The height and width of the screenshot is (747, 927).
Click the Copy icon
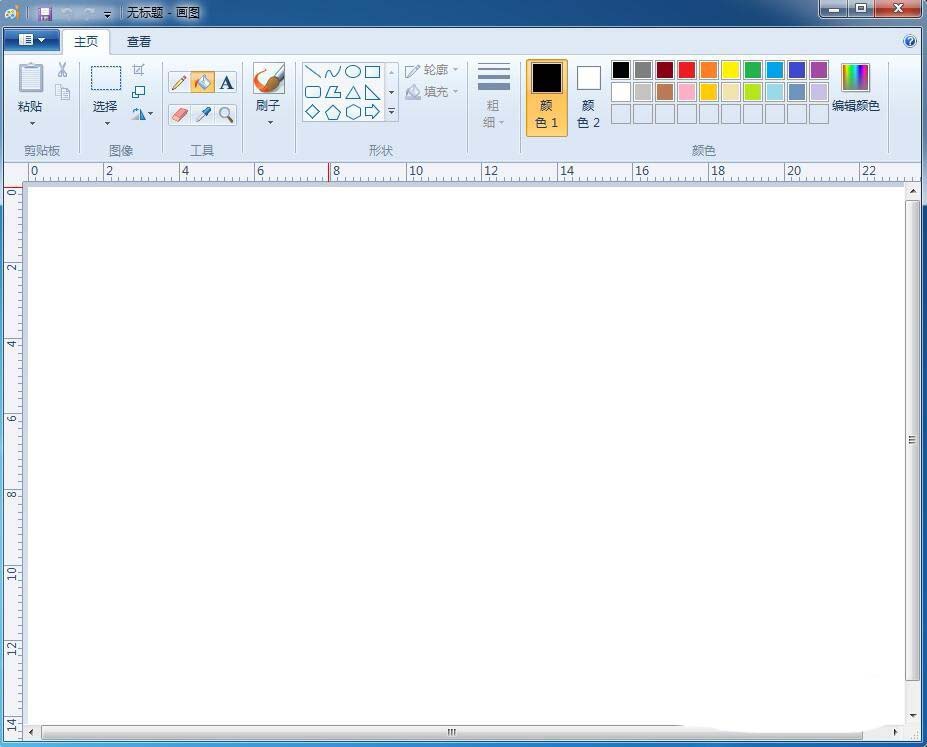(x=62, y=92)
